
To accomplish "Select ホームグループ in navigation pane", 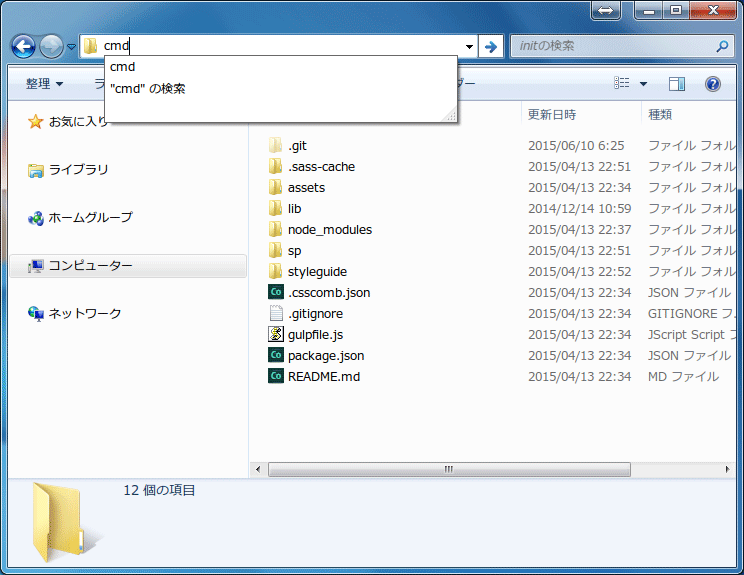I will pyautogui.click(x=90, y=217).
